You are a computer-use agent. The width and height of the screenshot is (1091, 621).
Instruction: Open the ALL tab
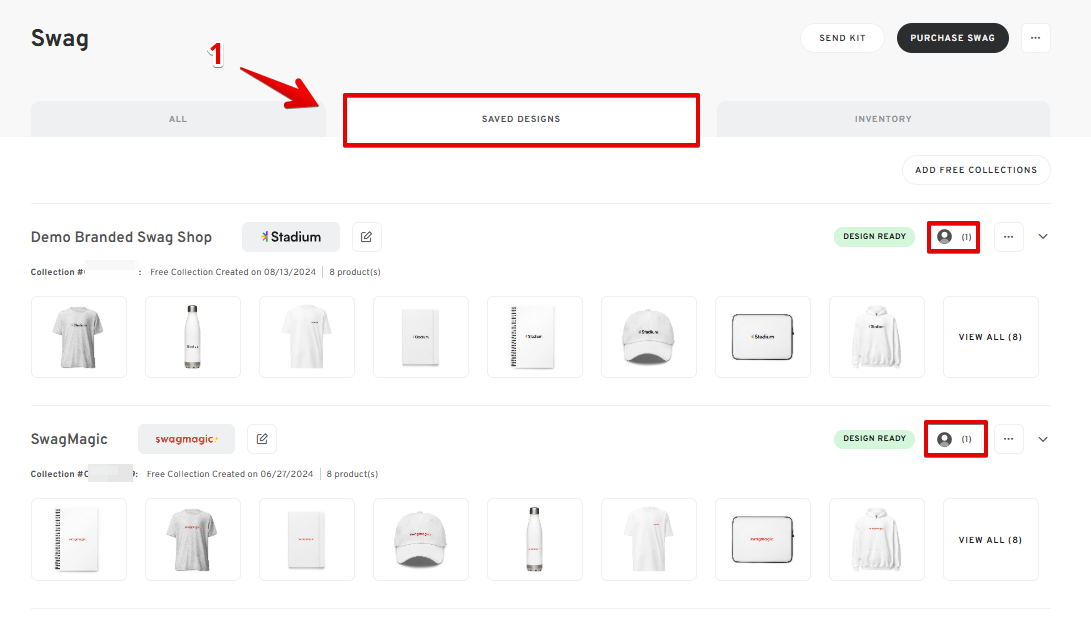click(x=178, y=119)
